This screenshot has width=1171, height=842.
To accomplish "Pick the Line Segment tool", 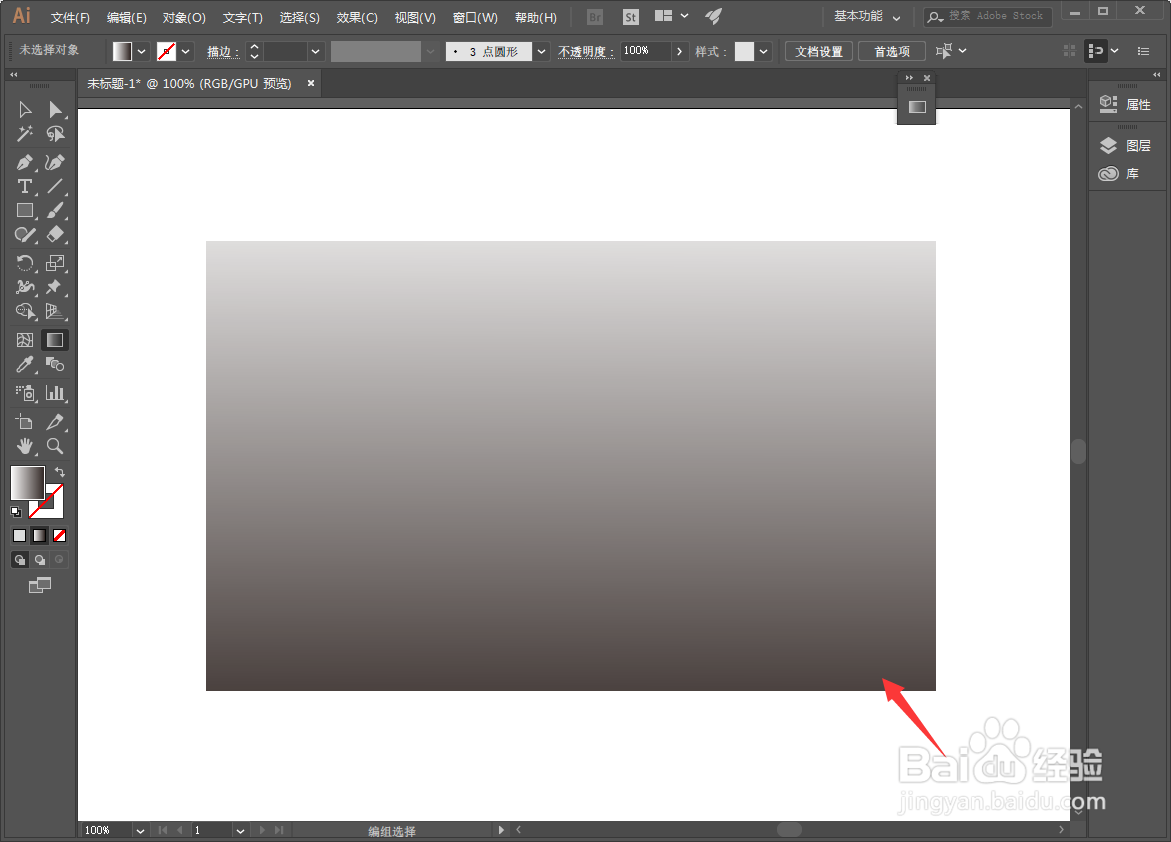I will tap(55, 186).
